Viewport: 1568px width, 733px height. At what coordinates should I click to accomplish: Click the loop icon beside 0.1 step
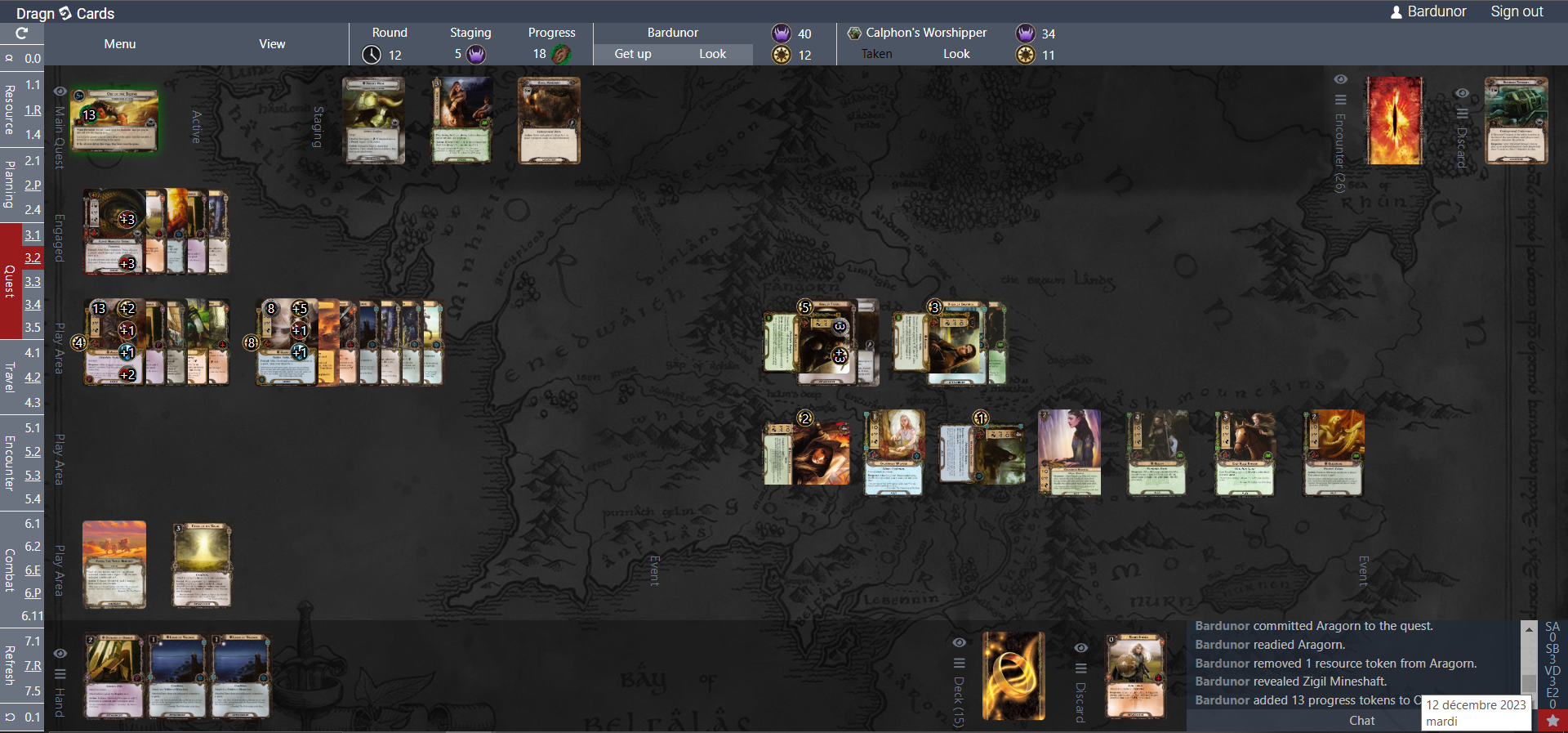click(10, 717)
